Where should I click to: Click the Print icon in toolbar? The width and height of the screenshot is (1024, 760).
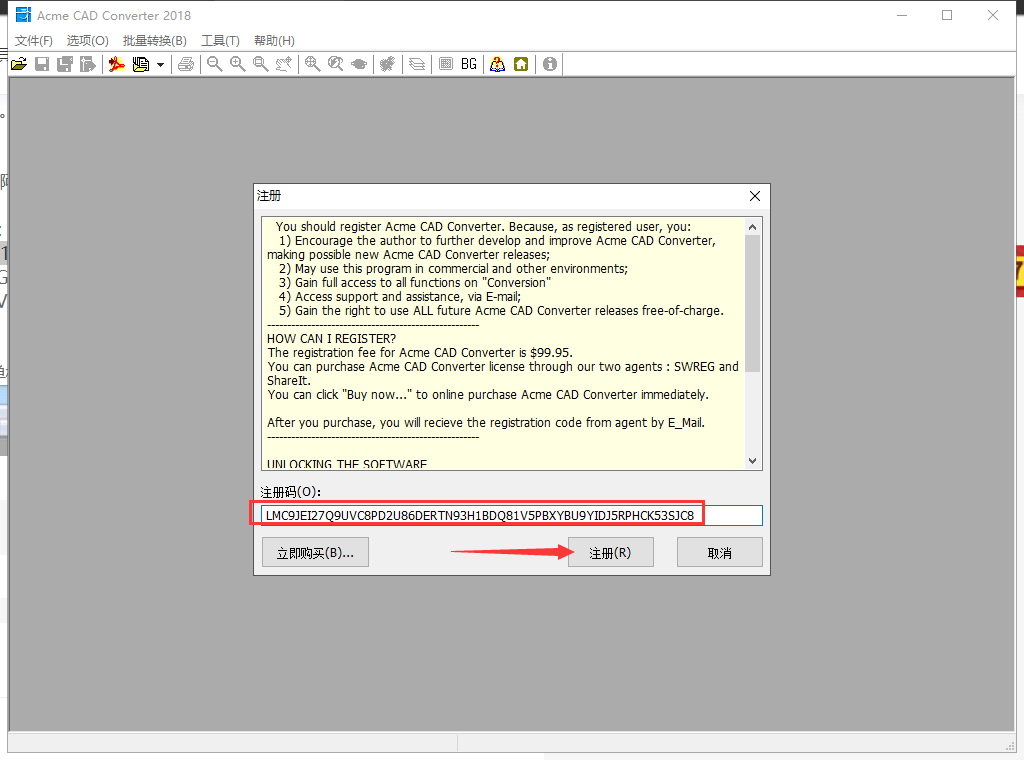[186, 64]
